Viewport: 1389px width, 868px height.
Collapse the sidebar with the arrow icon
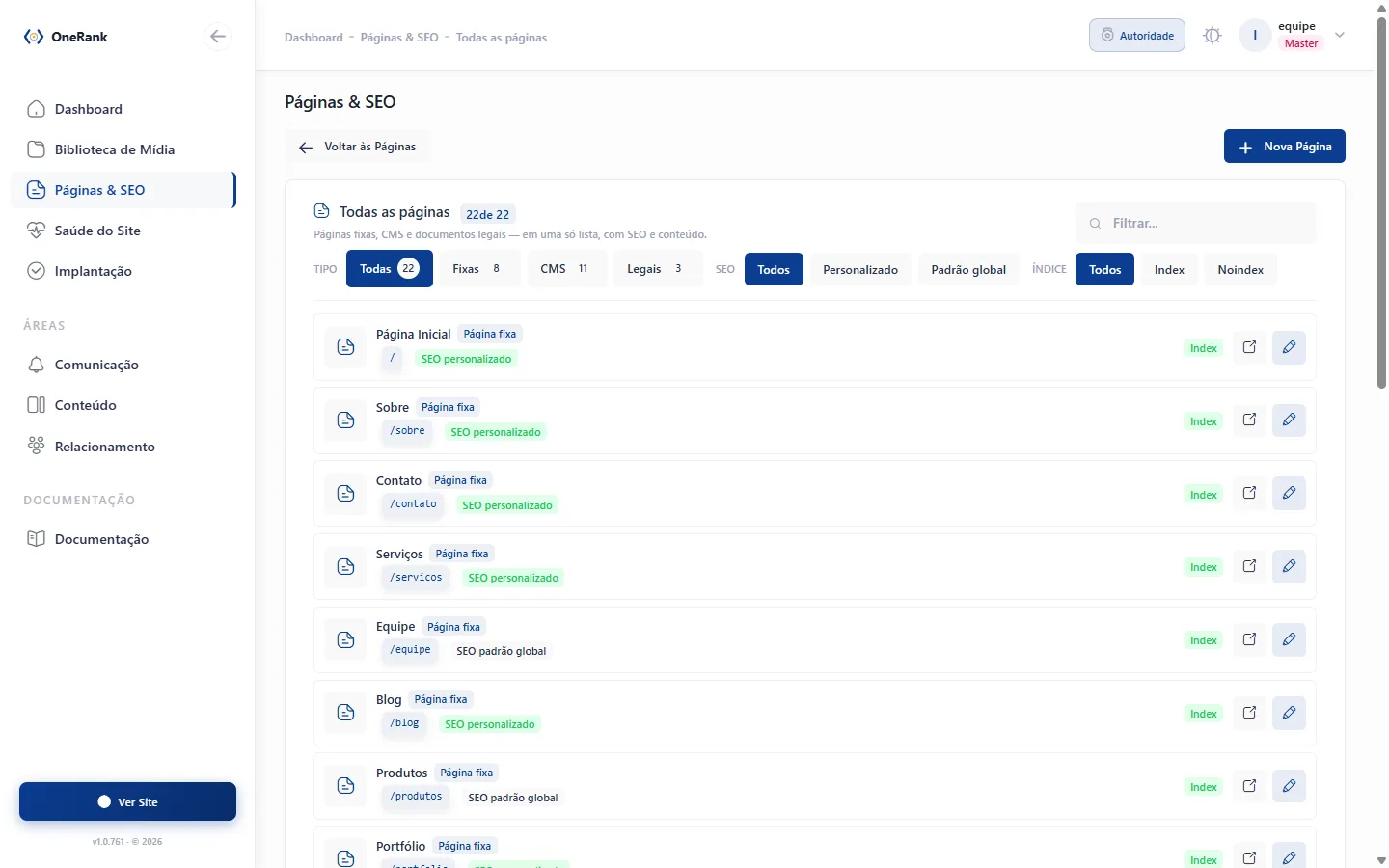218,37
